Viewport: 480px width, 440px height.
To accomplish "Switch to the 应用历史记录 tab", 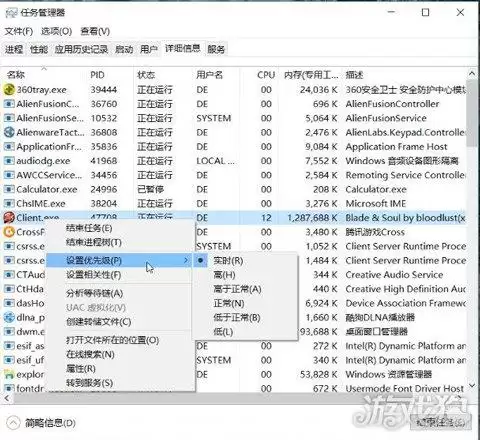I will (81, 49).
